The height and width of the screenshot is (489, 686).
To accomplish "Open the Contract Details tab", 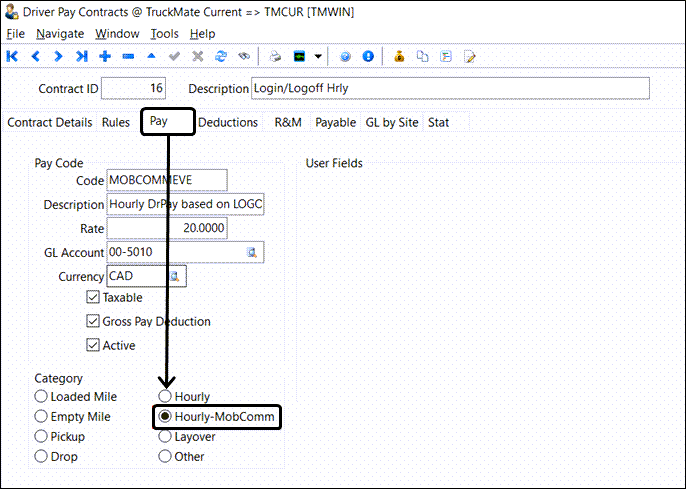I will [x=50, y=122].
